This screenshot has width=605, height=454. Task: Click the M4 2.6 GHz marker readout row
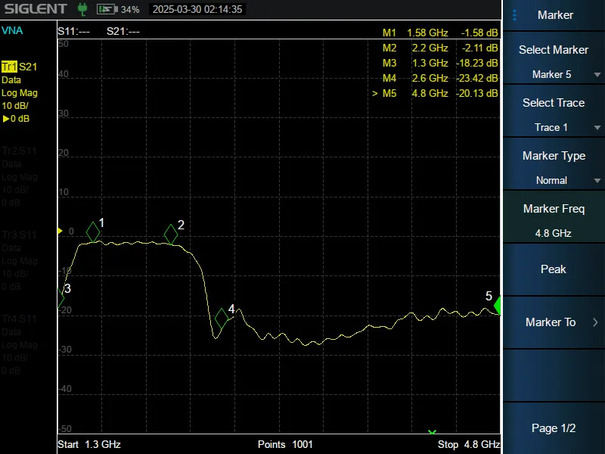[440, 78]
